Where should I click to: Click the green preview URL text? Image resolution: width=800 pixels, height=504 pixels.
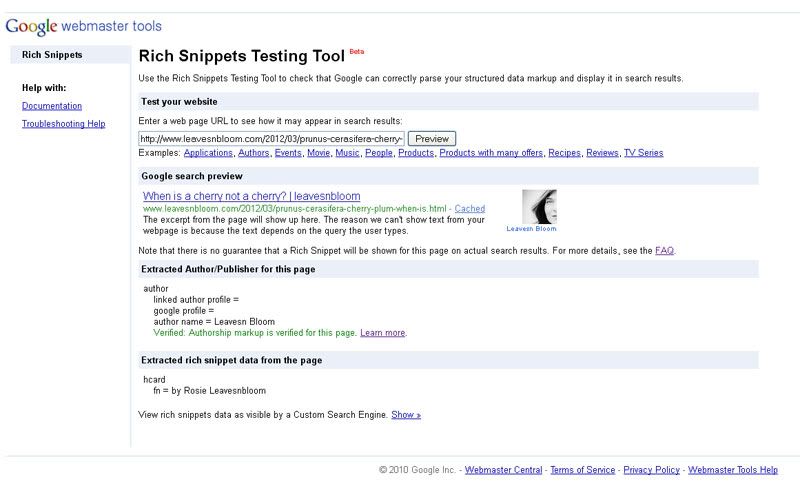(294, 209)
